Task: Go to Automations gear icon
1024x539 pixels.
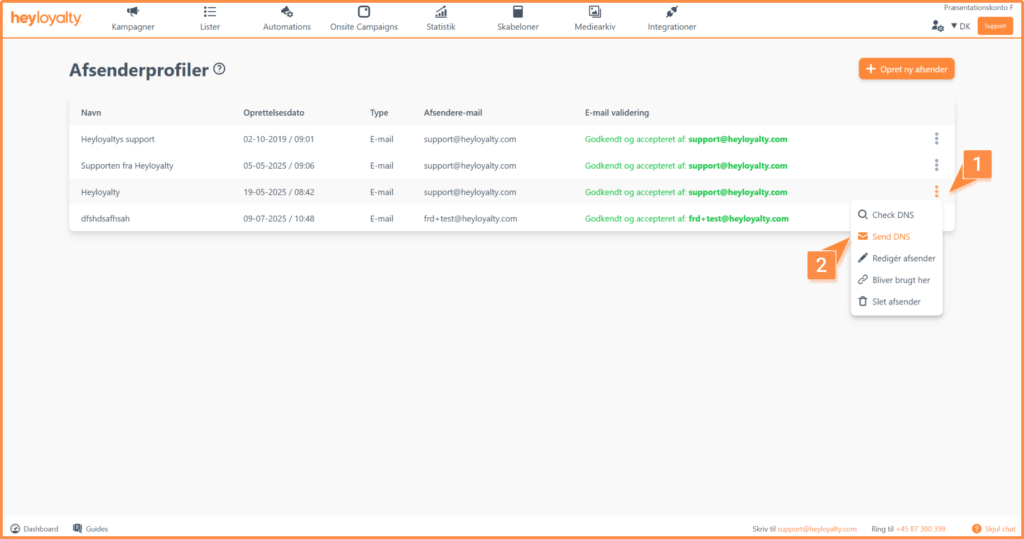Action: [287, 12]
